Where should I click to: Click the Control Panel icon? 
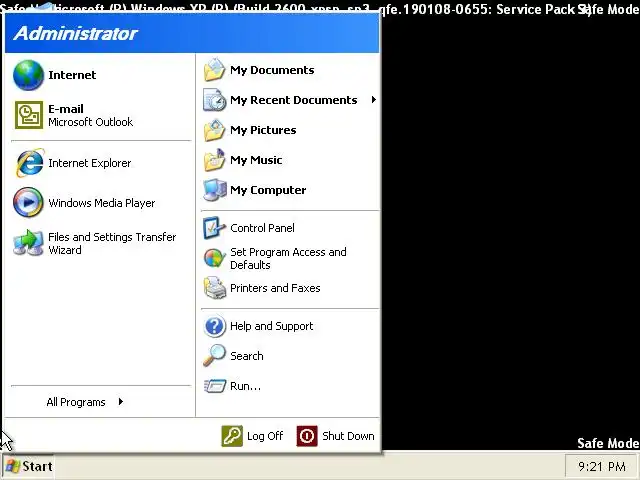[x=214, y=228]
